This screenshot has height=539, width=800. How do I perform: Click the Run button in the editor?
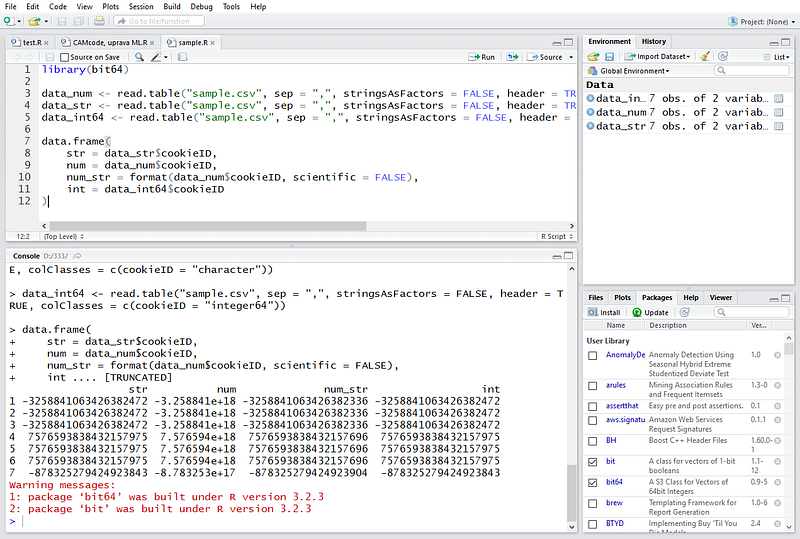483,58
